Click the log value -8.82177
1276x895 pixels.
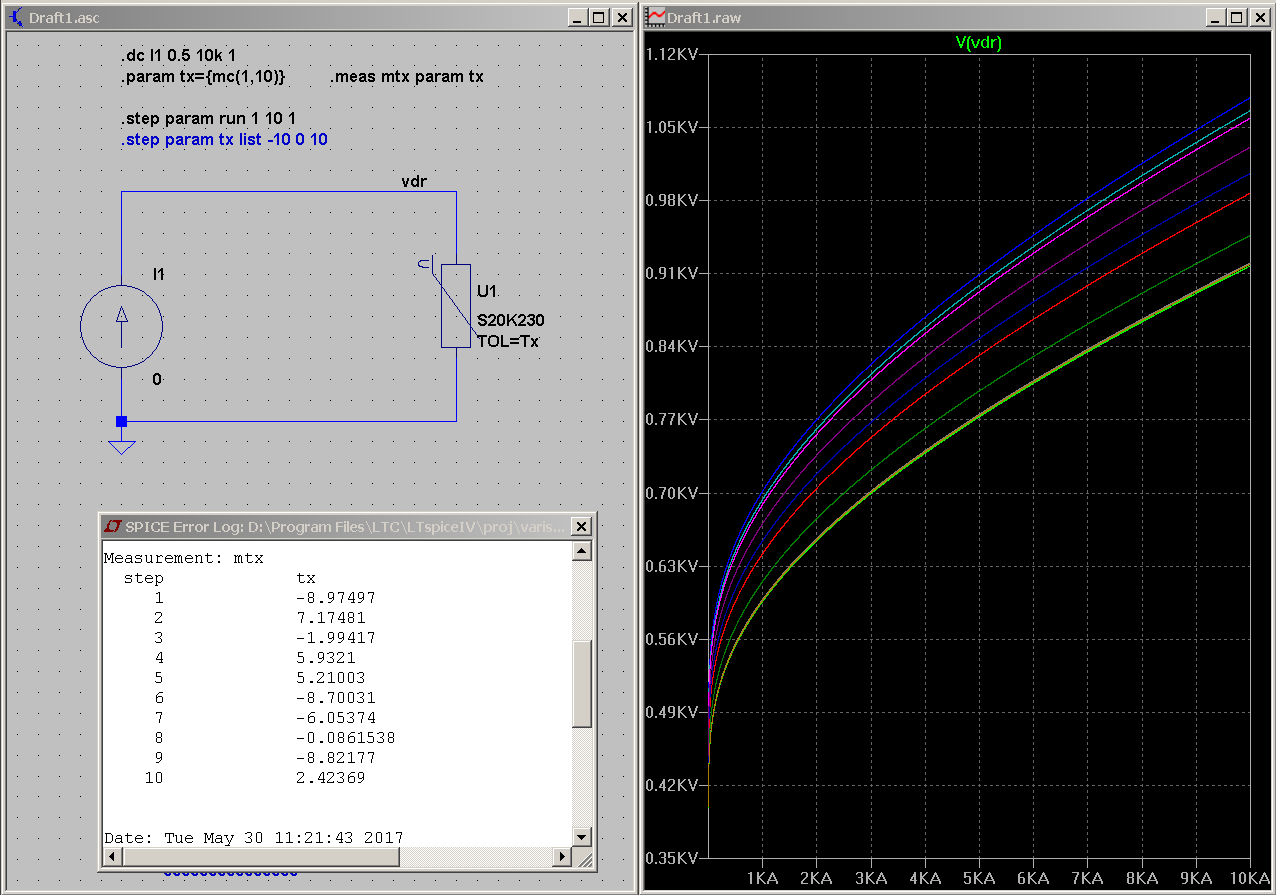[x=336, y=758]
